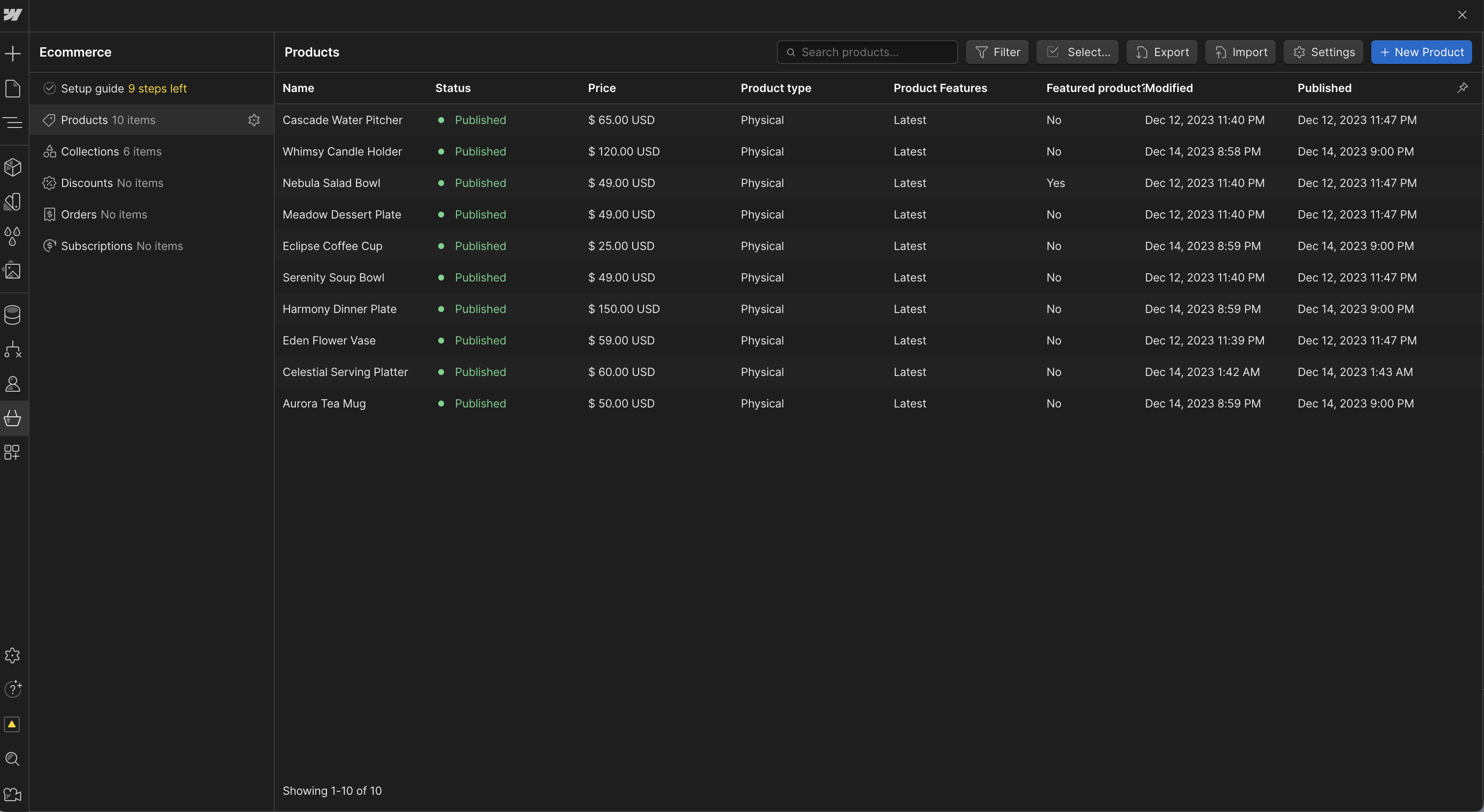Open the Filter dropdown
Screen dimensions: 1484x812
coord(997,52)
